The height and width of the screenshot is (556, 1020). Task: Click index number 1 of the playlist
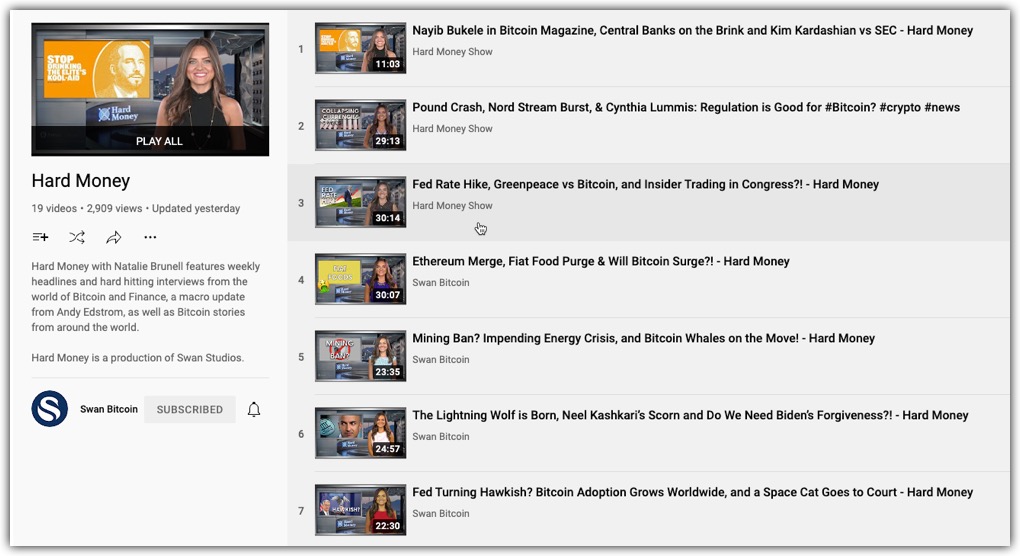point(301,49)
